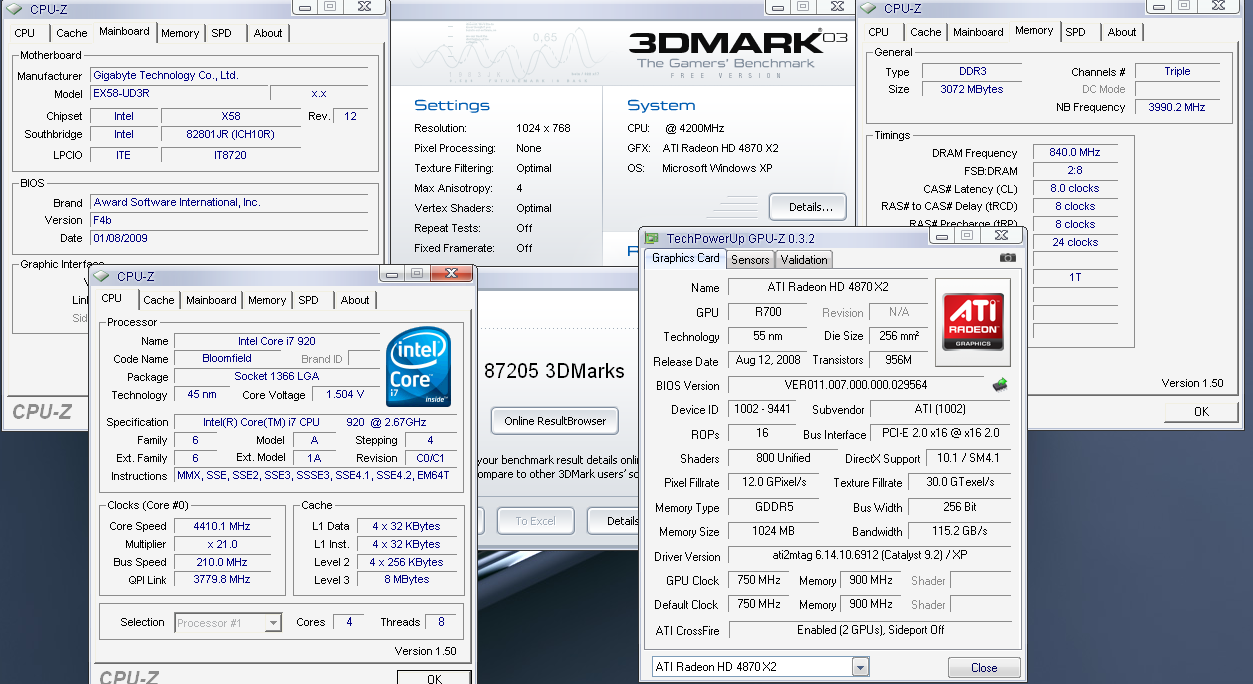Viewport: 1253px width, 684px height.
Task: Click the 87205 3DMarks score text
Action: (x=554, y=371)
